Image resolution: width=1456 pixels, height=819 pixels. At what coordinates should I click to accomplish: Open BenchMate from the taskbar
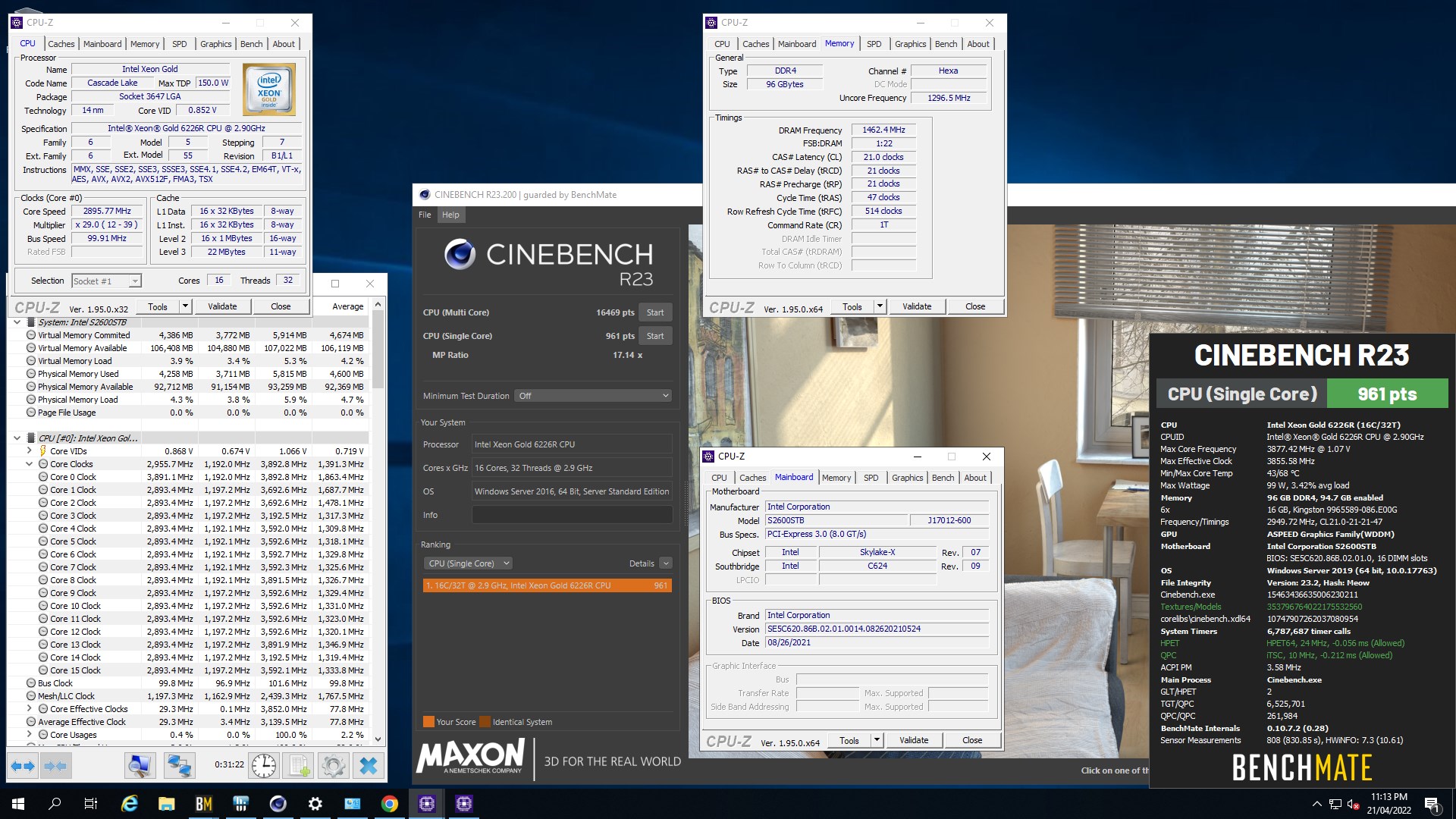[x=204, y=804]
